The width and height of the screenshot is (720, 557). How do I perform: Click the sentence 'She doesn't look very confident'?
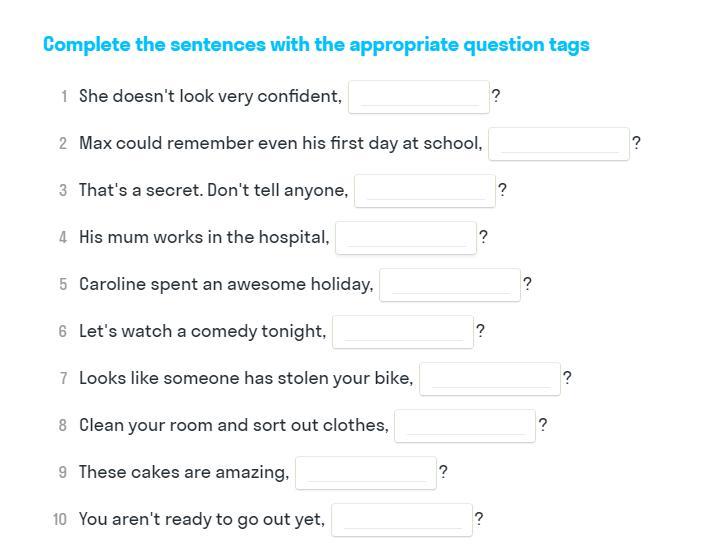[210, 97]
